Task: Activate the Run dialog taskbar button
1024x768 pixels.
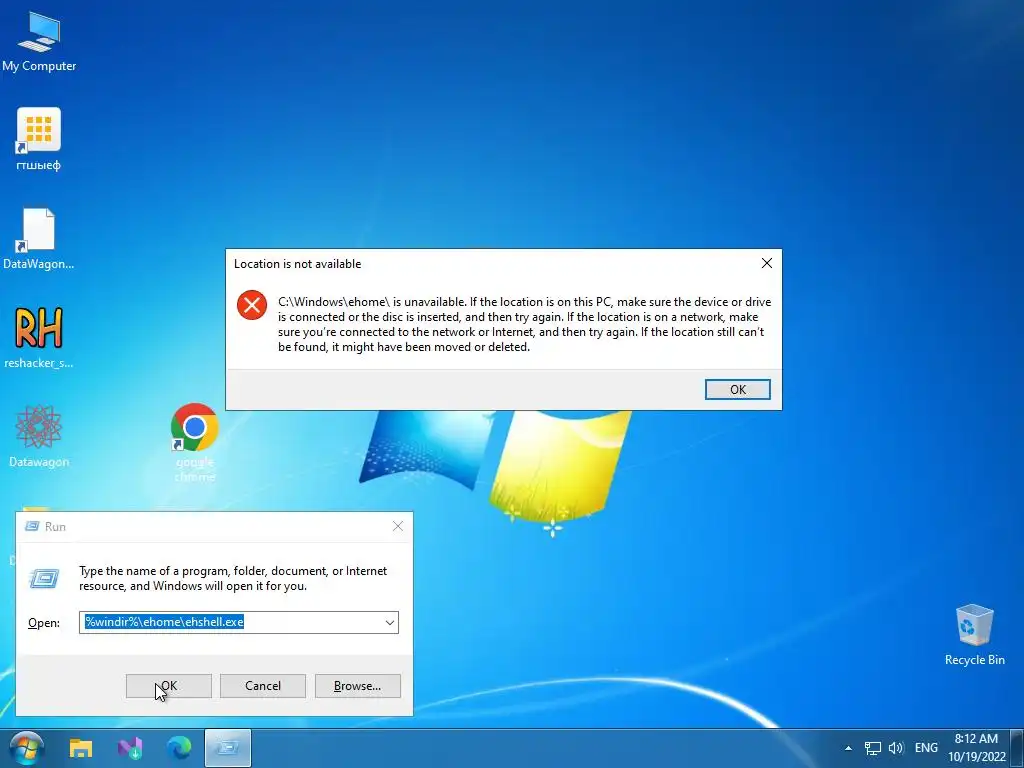Action: (228, 748)
